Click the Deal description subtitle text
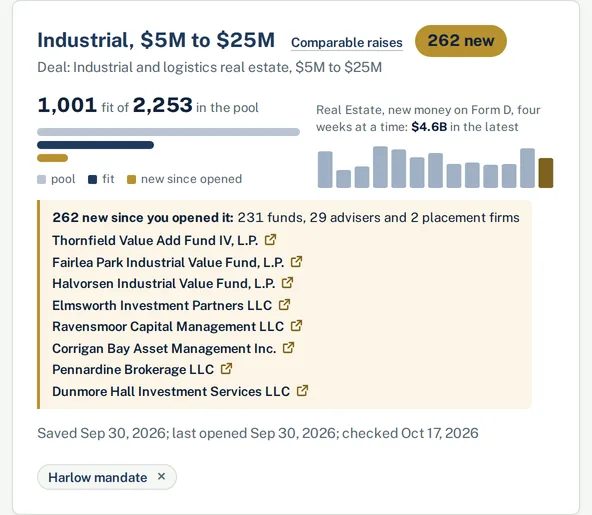This screenshot has width=592, height=515. pos(210,68)
